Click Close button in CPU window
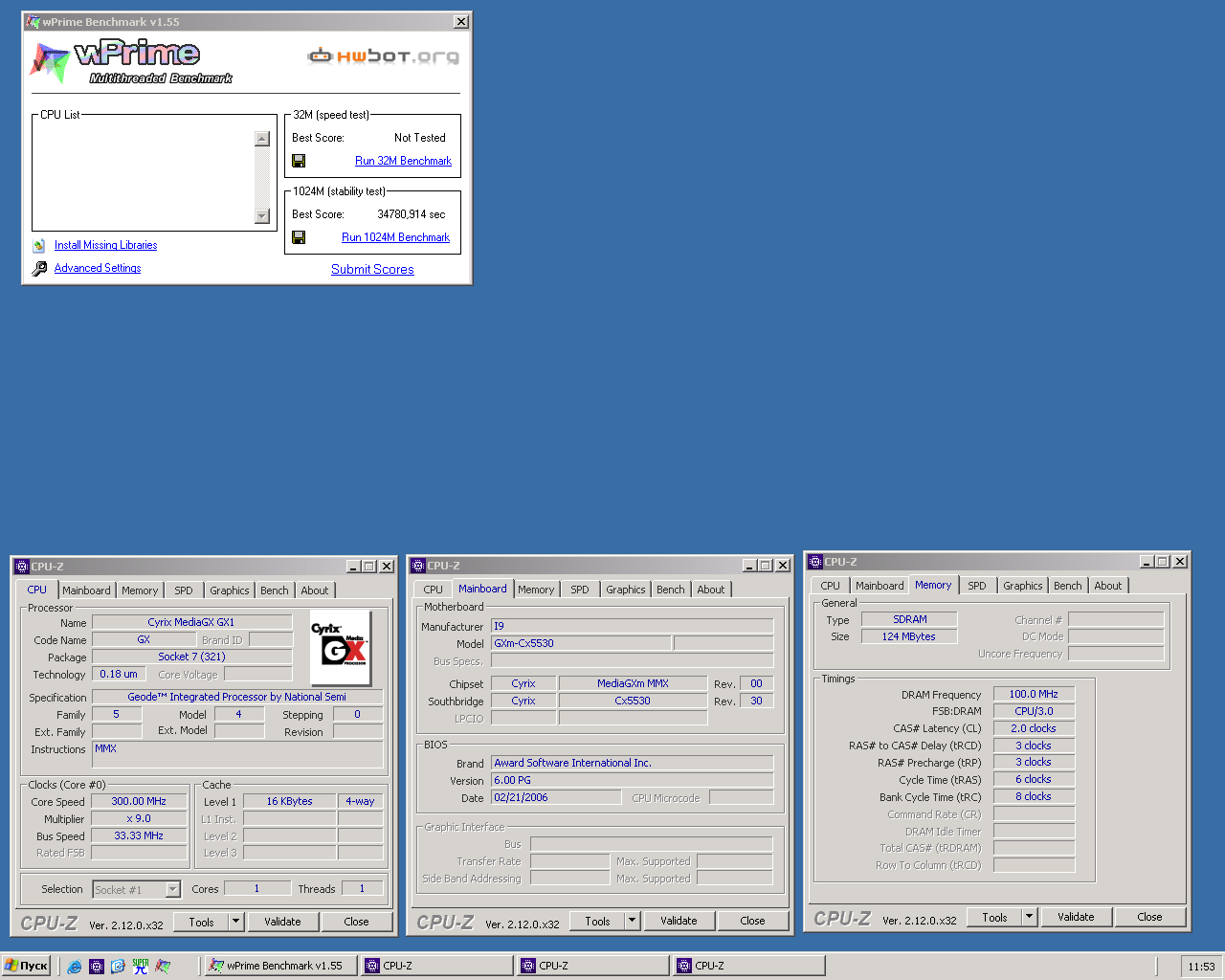This screenshot has height=980, width=1225. pyautogui.click(x=356, y=922)
